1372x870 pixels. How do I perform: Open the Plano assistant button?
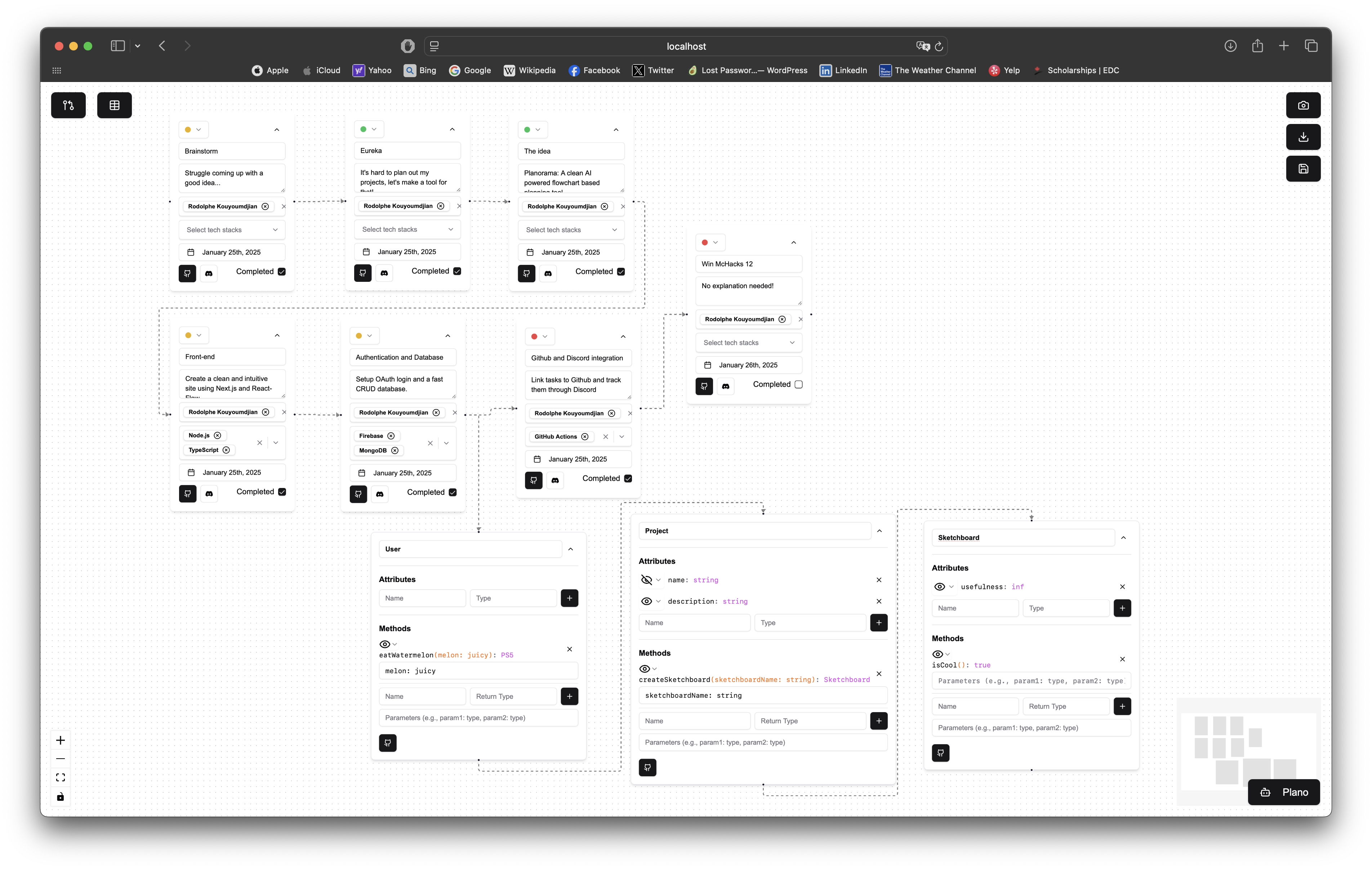tap(1284, 793)
